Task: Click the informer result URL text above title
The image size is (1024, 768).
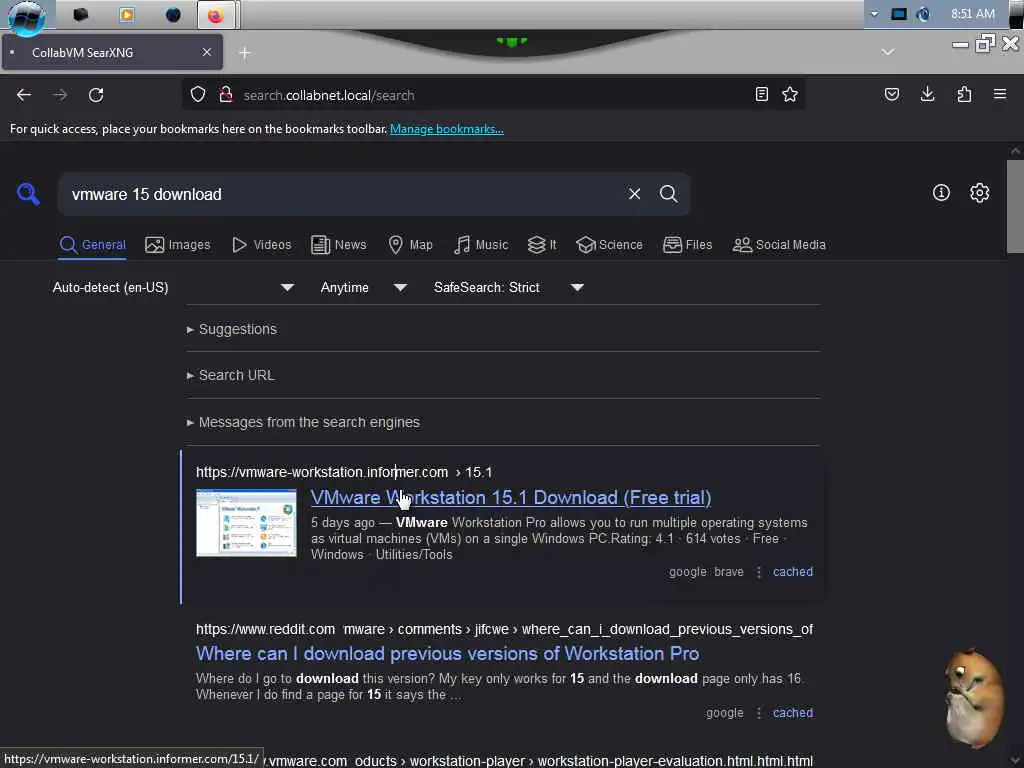Action: click(x=344, y=472)
